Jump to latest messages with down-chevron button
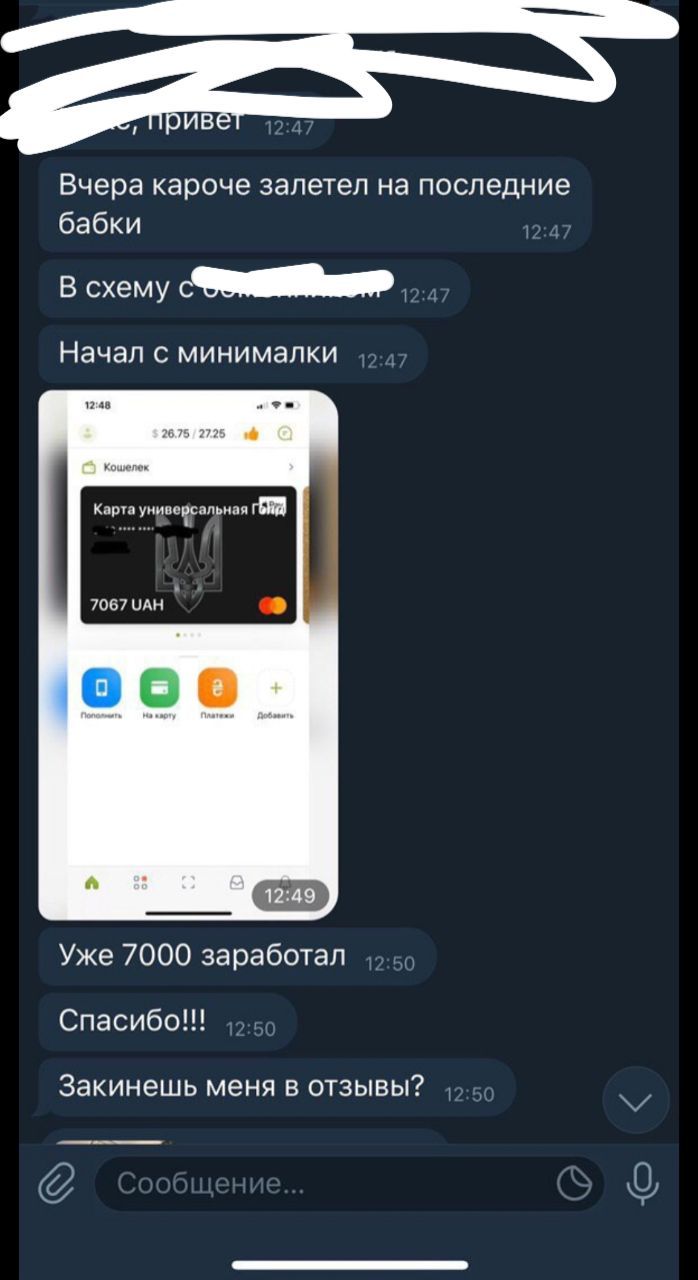This screenshot has height=1280, width=698. 636,1101
